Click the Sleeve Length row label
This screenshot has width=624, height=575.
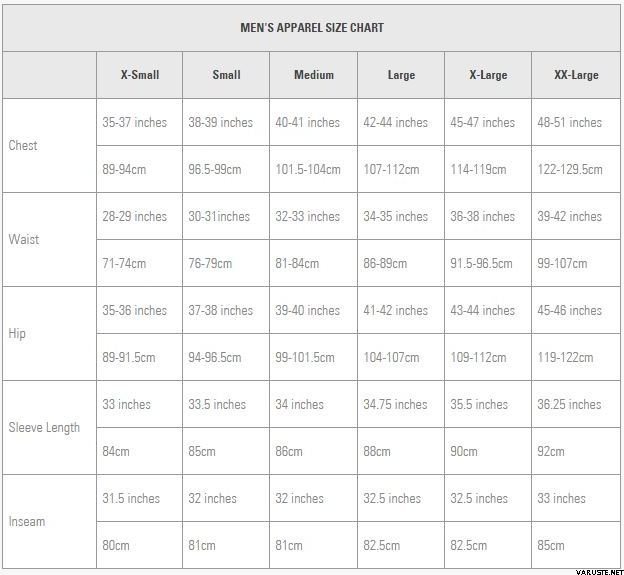44,427
